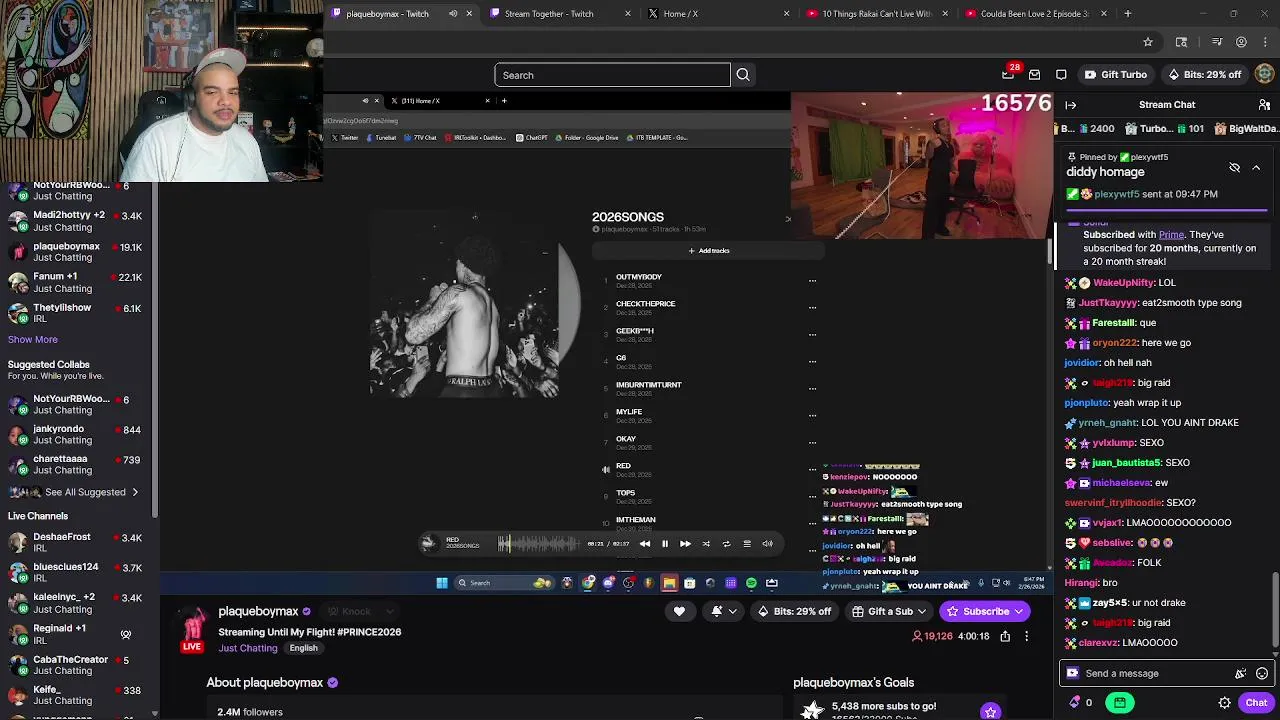Switch to 10 Things Rakai tab
Image resolution: width=1280 pixels, height=720 pixels.
tap(876, 14)
